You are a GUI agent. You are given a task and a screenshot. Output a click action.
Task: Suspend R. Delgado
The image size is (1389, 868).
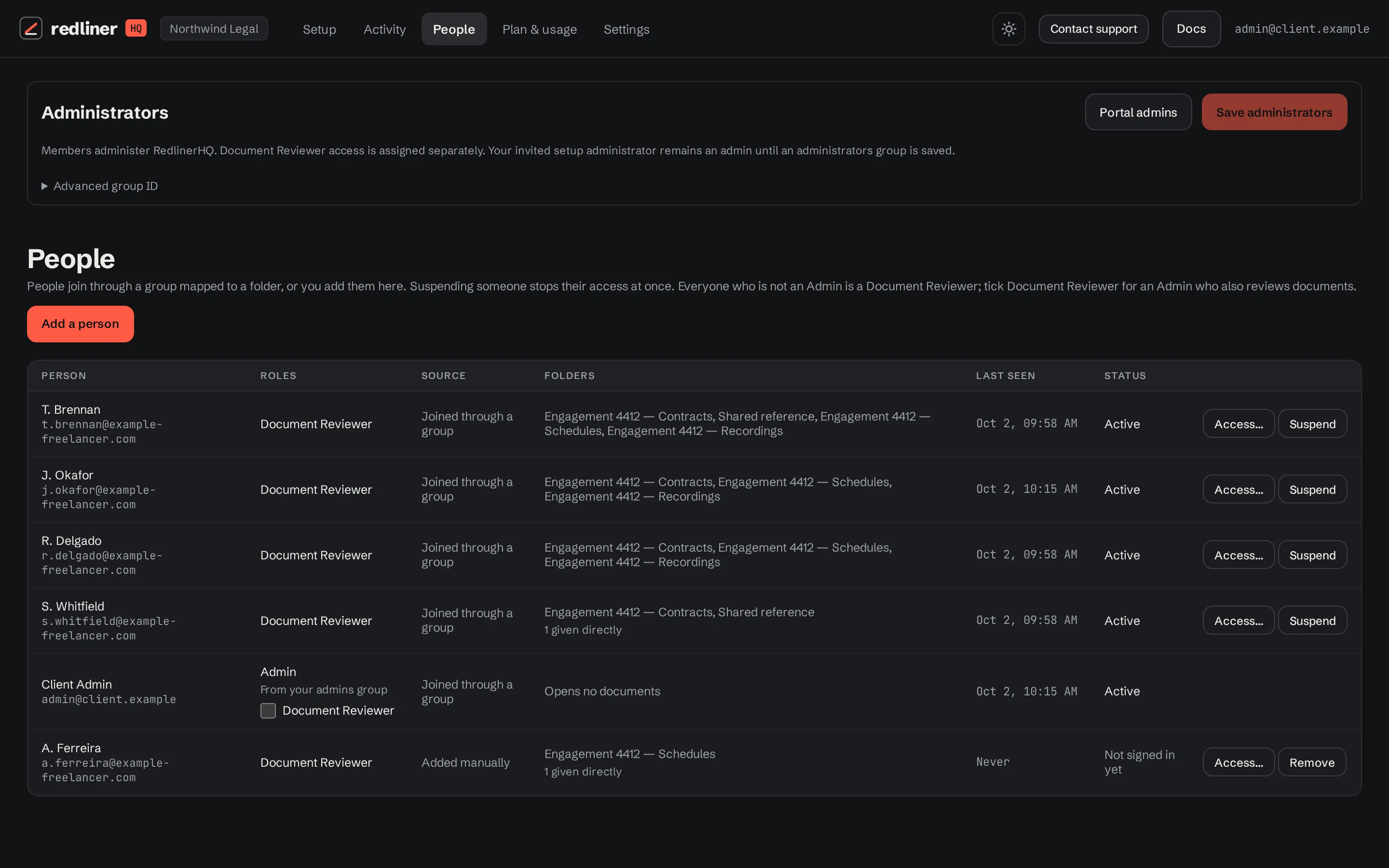click(1312, 555)
